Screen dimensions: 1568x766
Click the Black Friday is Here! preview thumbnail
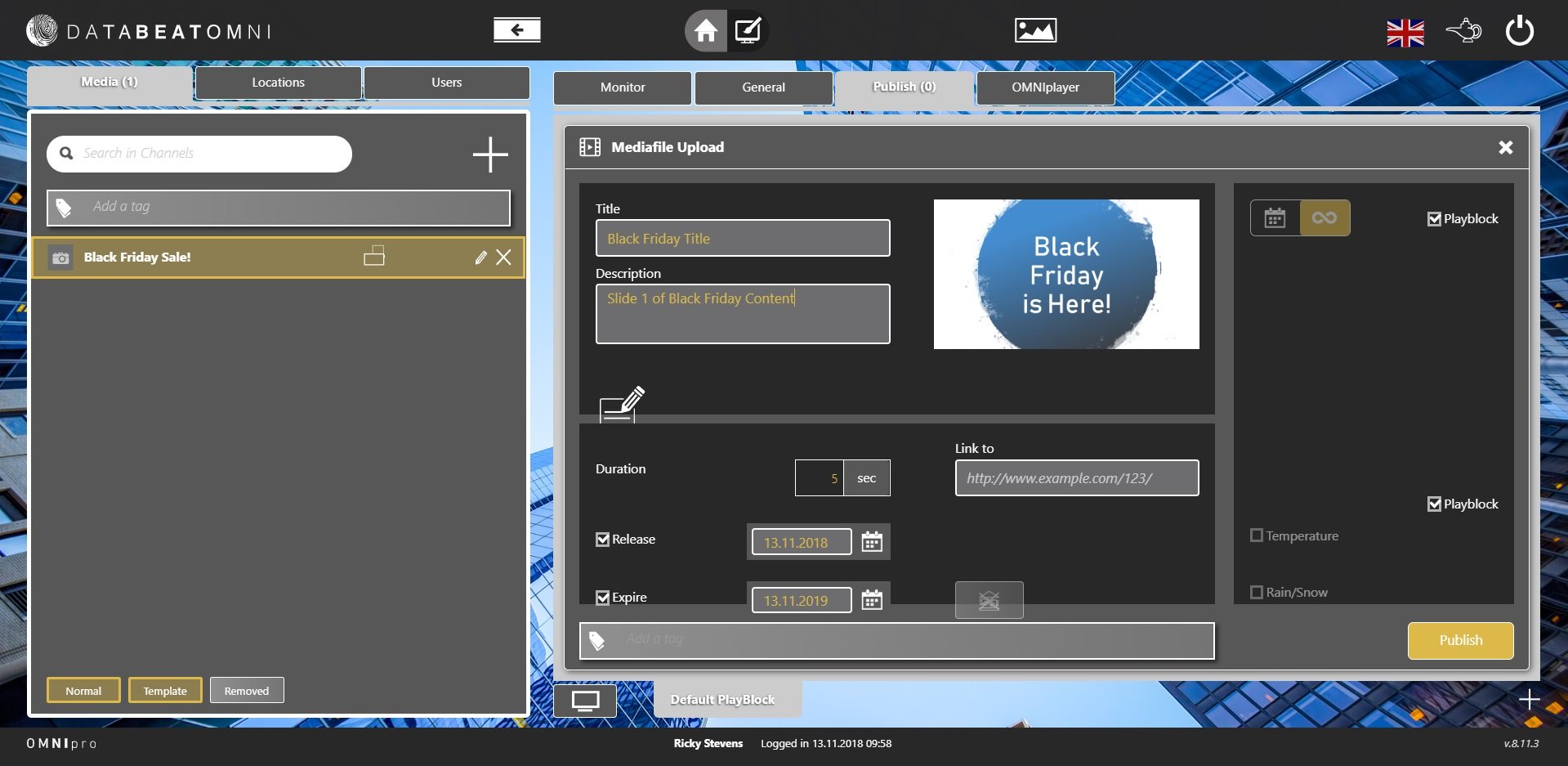click(1066, 275)
